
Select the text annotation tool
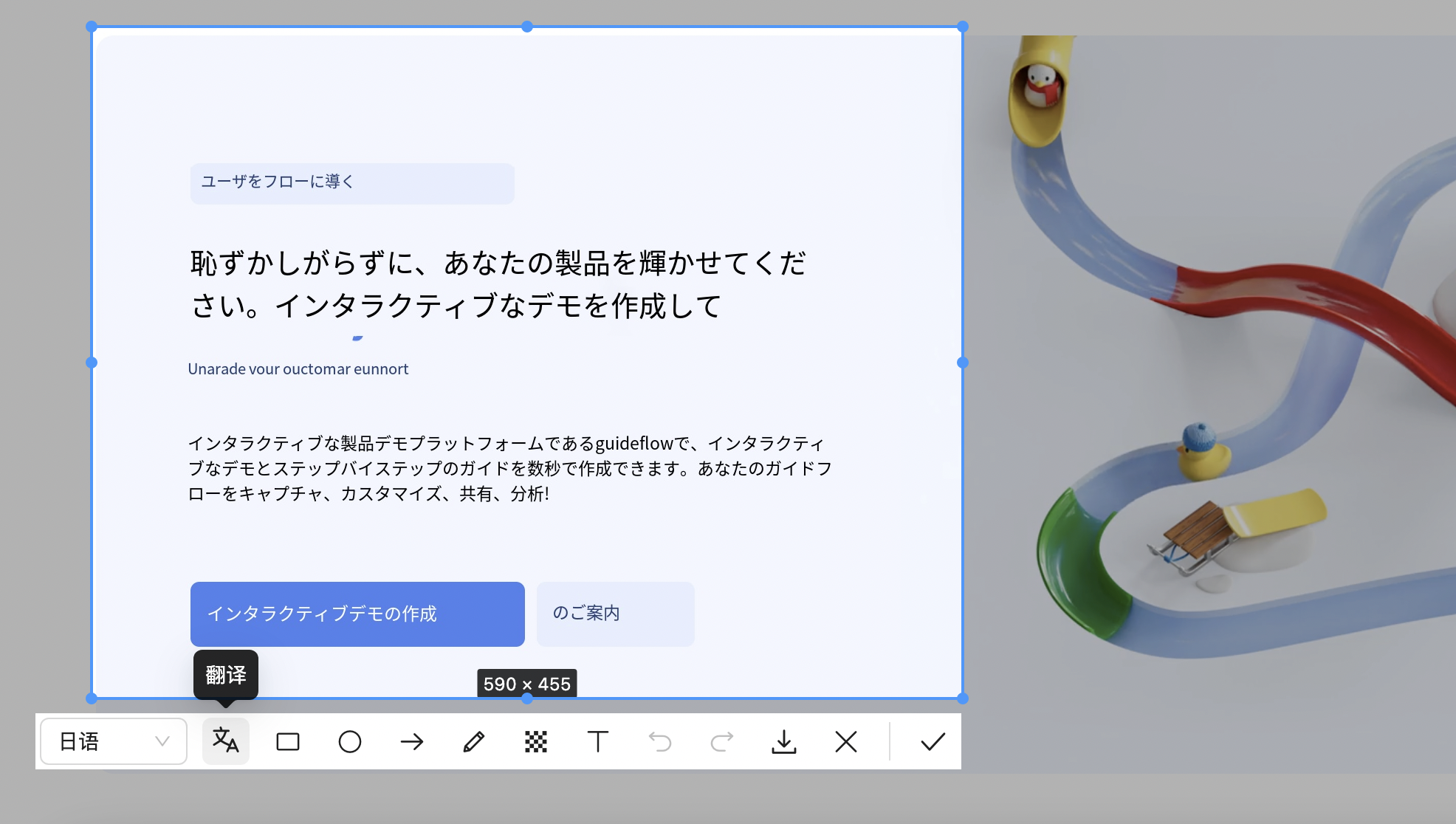[x=597, y=741]
